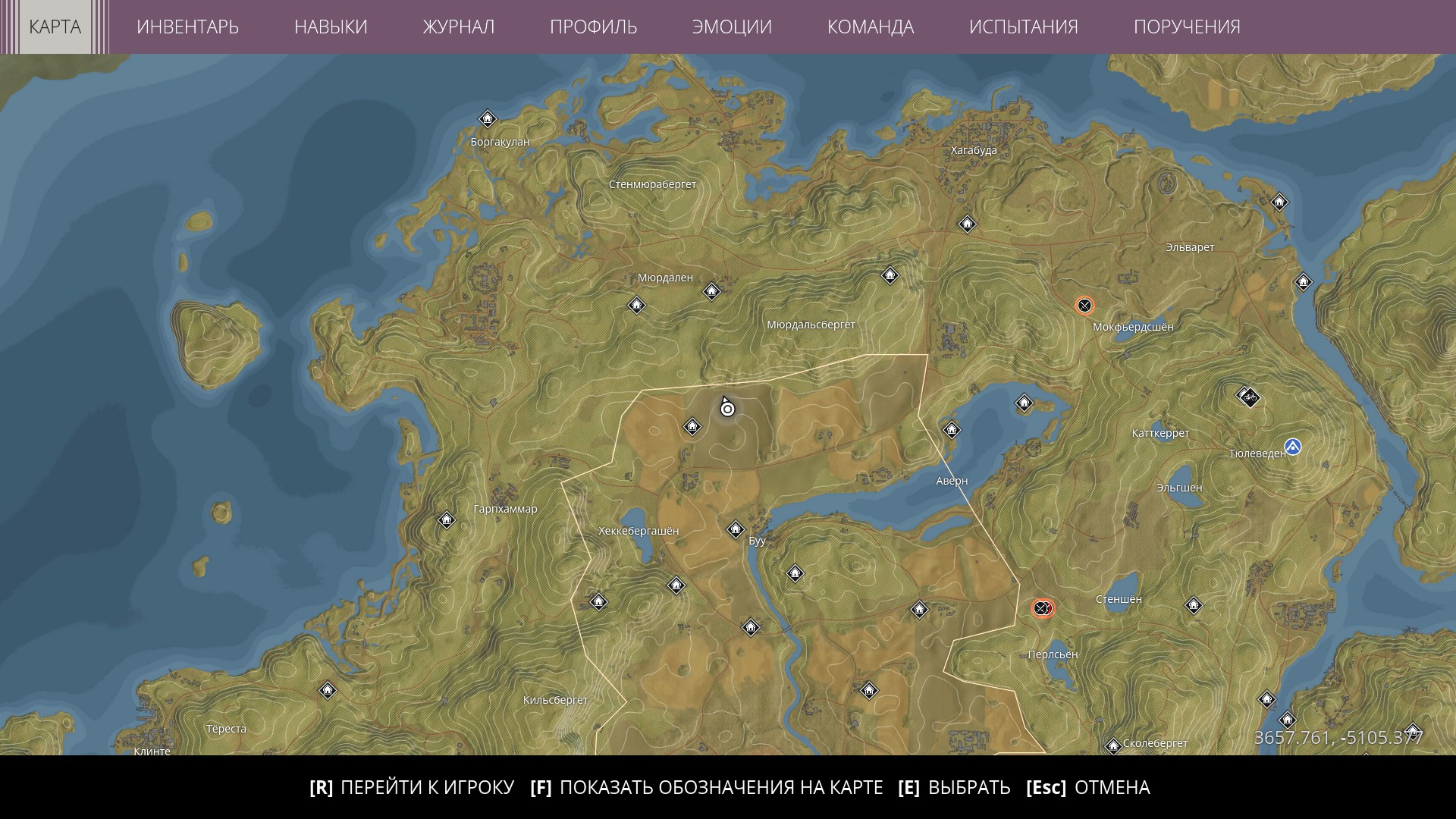Click the safehouse icon right of Мюрдален
Image resolution: width=1456 pixels, height=819 pixels.
[711, 291]
